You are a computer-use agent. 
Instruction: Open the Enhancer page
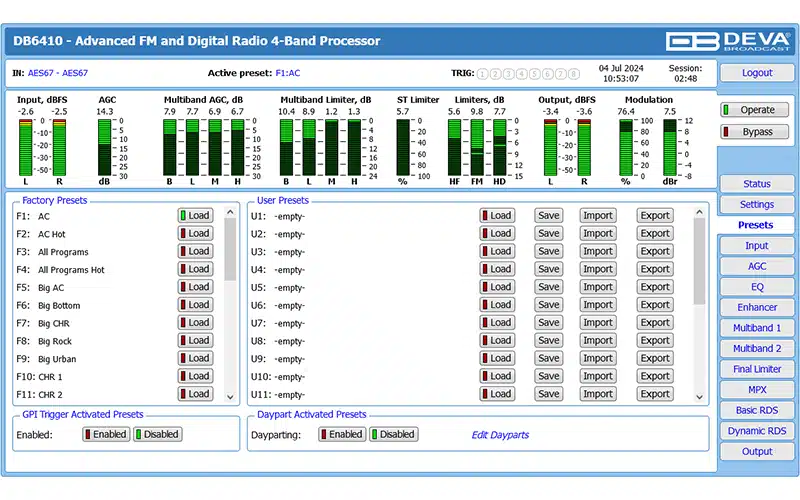[757, 307]
